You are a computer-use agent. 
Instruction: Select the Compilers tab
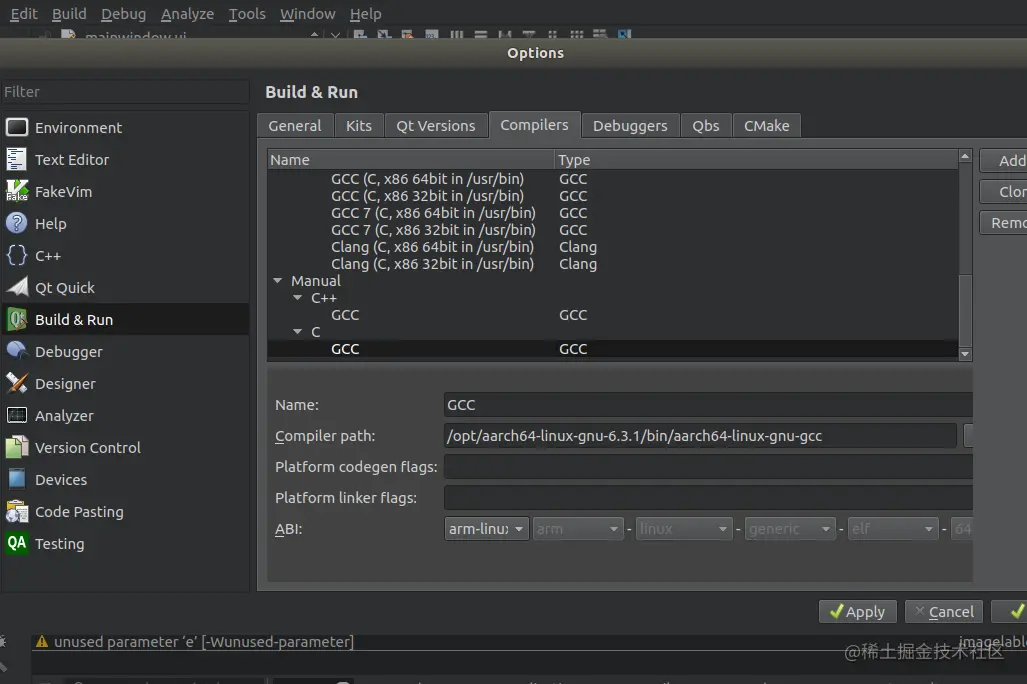coord(534,124)
